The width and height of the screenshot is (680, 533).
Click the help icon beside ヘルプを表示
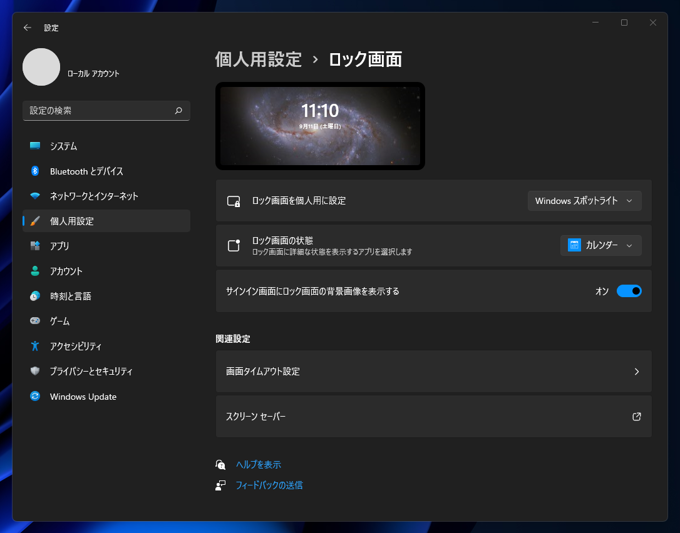pyautogui.click(x=220, y=465)
